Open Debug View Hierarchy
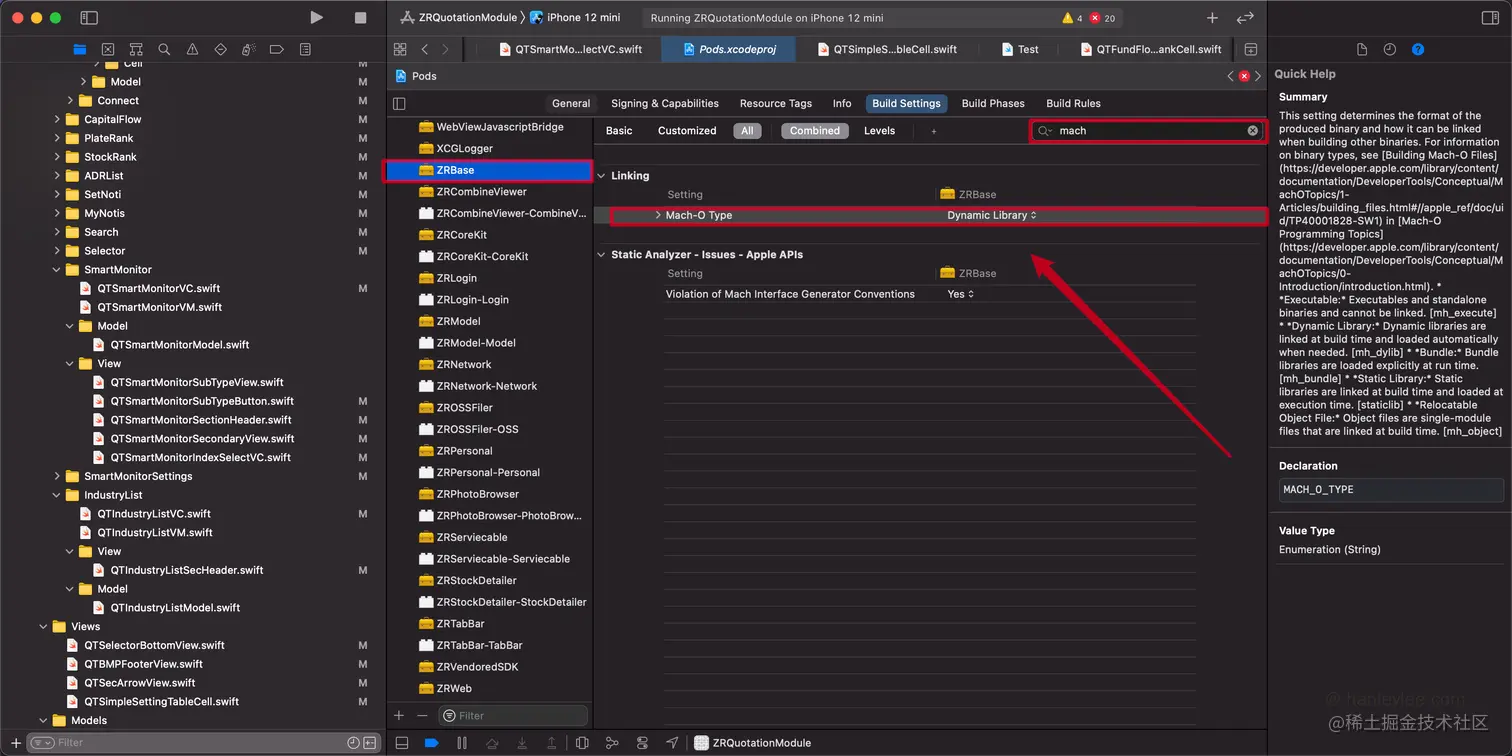Screen dimensions: 1512x756 pos(582,743)
